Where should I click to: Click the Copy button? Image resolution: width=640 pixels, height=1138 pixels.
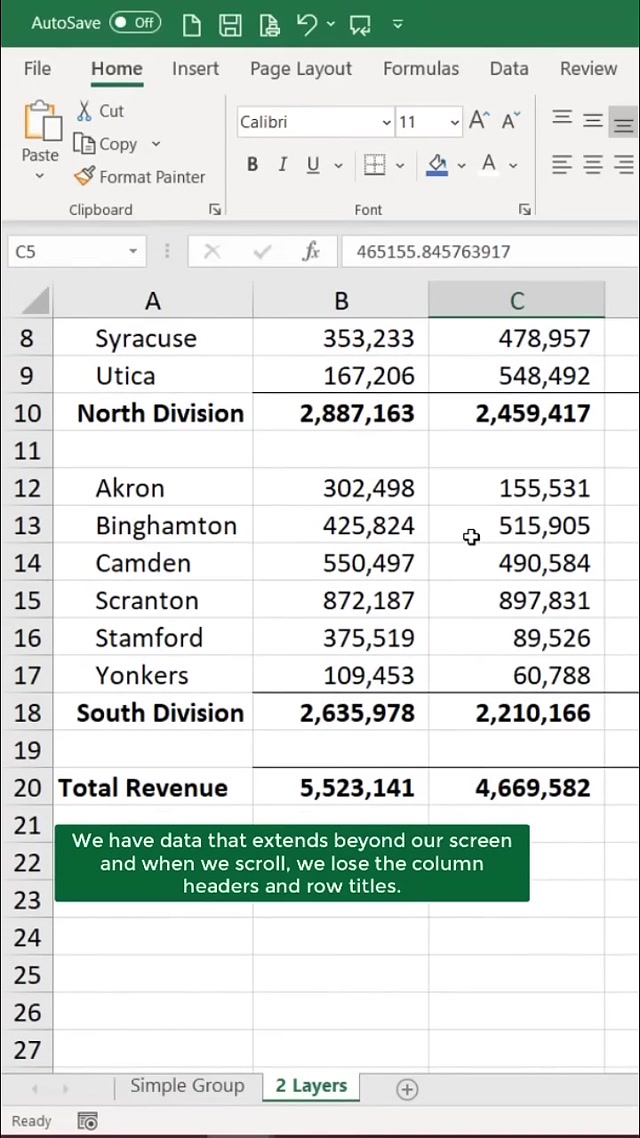(108, 144)
